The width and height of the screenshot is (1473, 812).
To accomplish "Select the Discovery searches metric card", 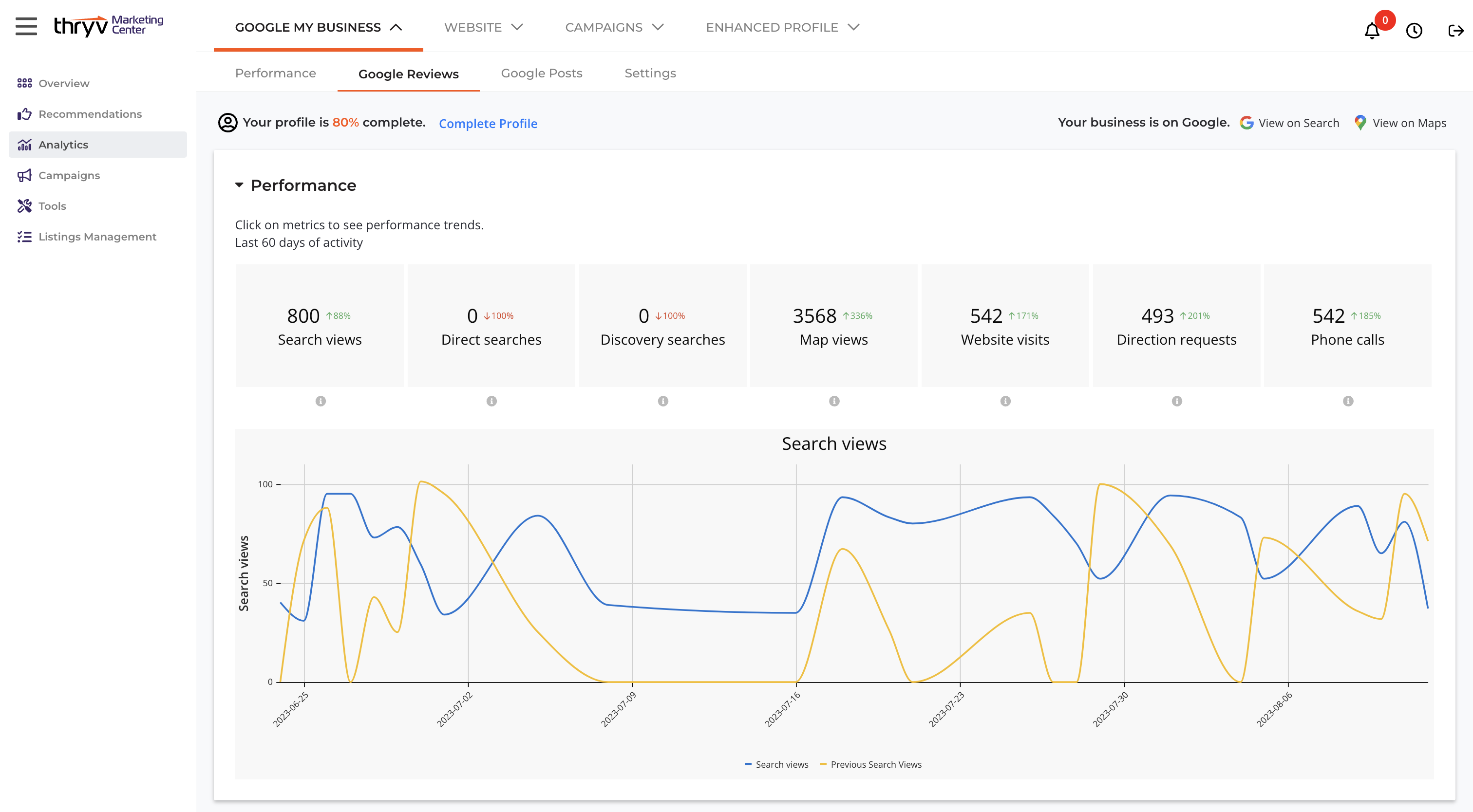I will tap(663, 326).
